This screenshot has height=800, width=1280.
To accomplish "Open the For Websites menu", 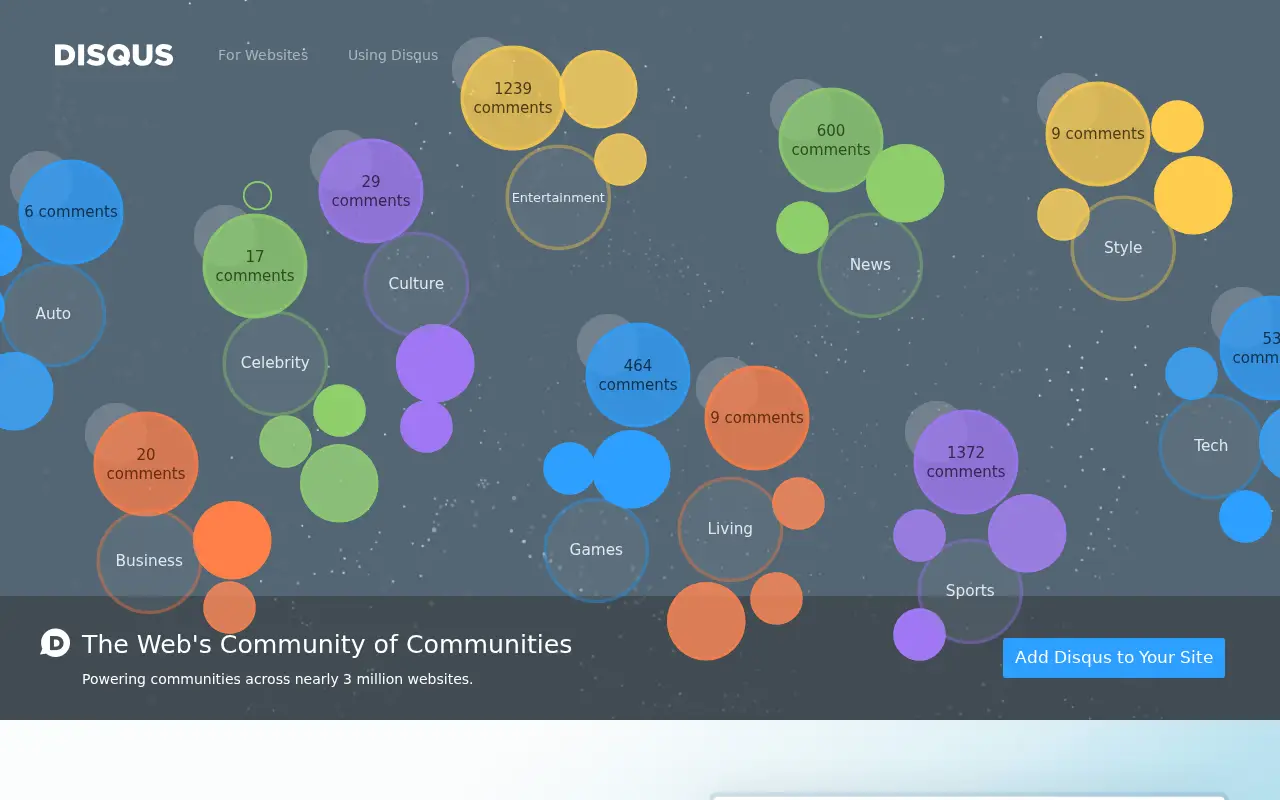I will pos(263,55).
